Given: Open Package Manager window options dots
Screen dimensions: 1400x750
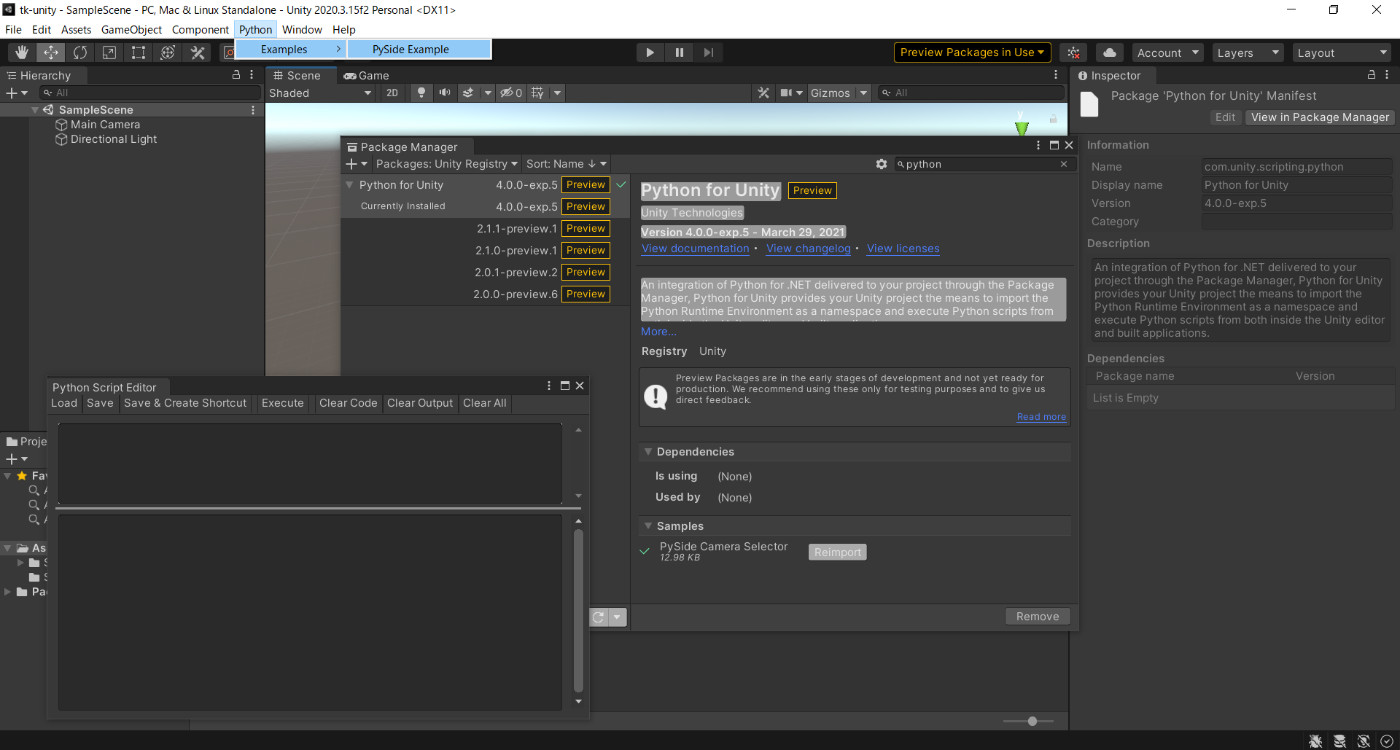Looking at the screenshot, I should coord(1039,146).
